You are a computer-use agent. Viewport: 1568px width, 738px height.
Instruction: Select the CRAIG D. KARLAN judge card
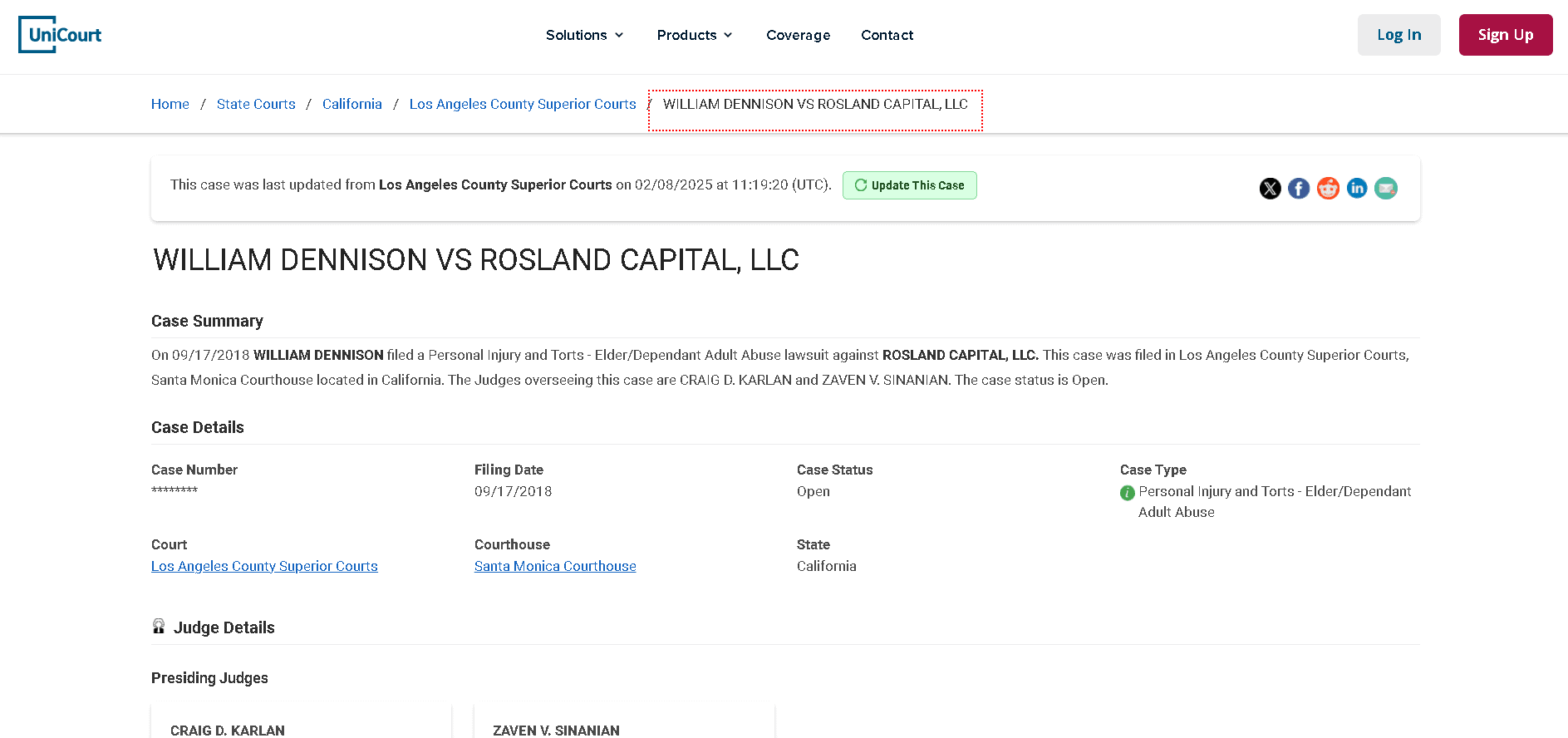click(x=301, y=725)
